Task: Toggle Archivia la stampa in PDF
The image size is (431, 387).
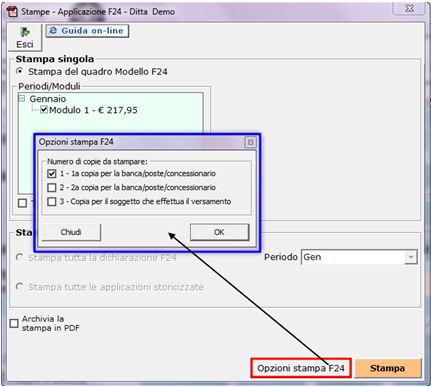Action: click(14, 323)
